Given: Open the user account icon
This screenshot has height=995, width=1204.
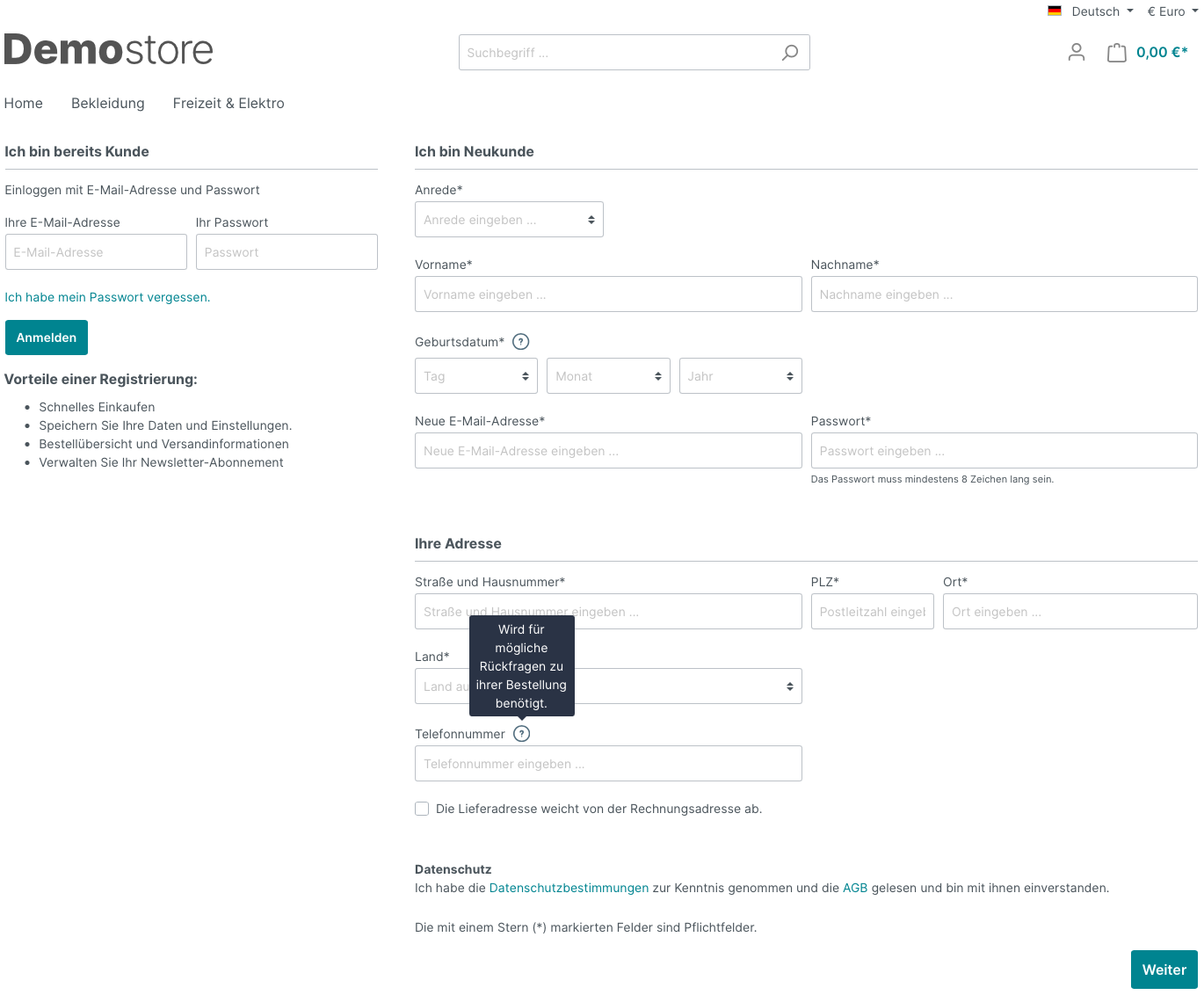Looking at the screenshot, I should [1077, 53].
